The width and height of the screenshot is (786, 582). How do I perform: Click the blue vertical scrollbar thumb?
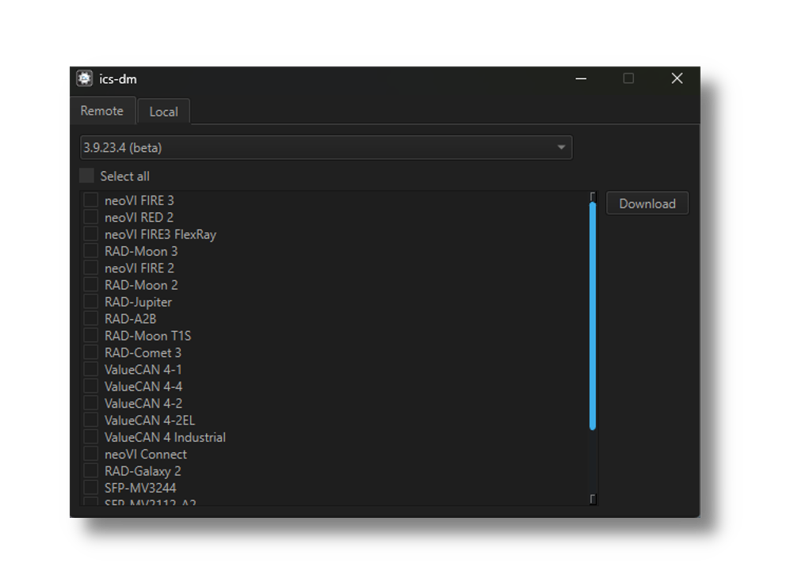[x=593, y=316]
